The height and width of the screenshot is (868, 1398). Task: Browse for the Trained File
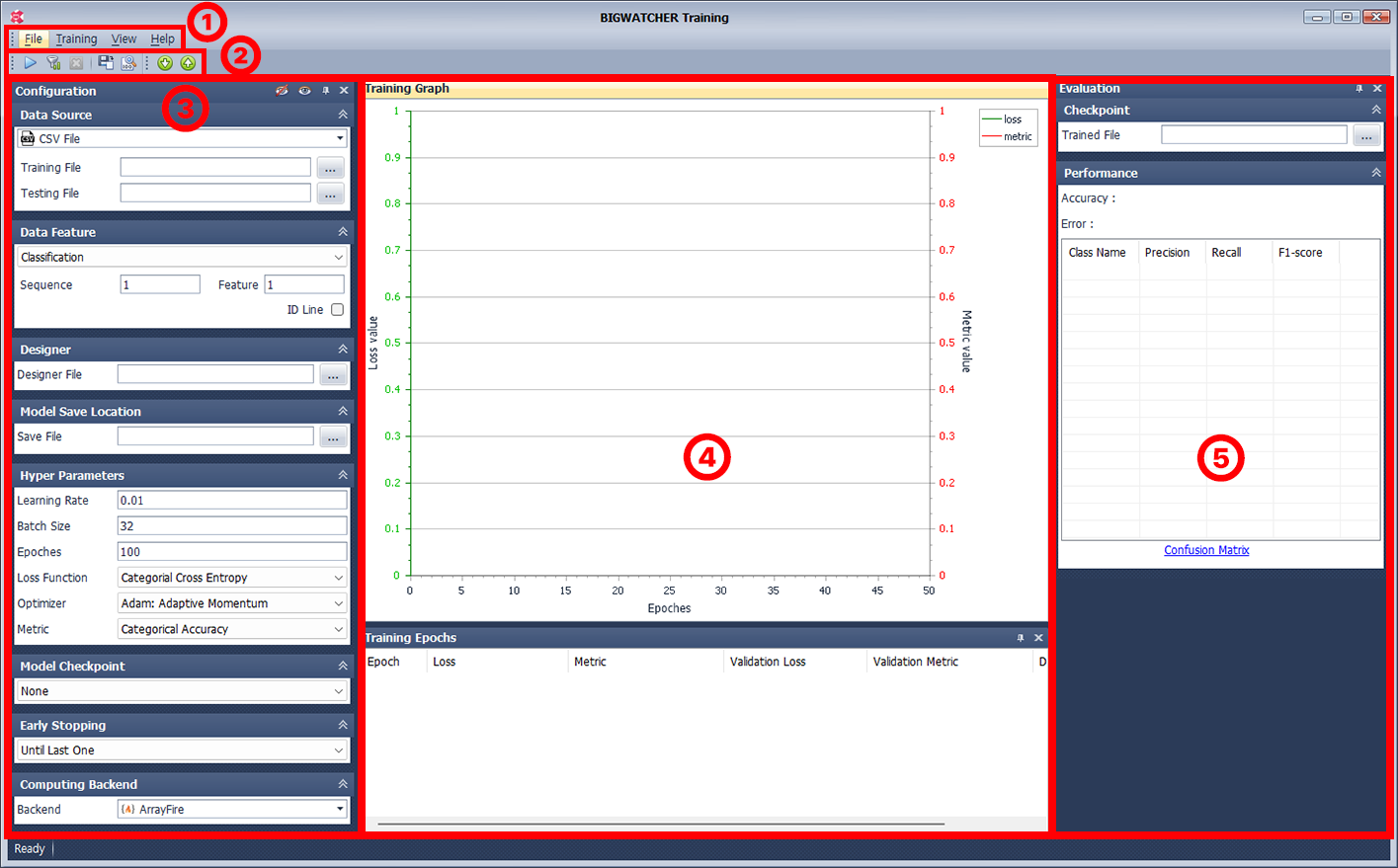[x=1366, y=135]
